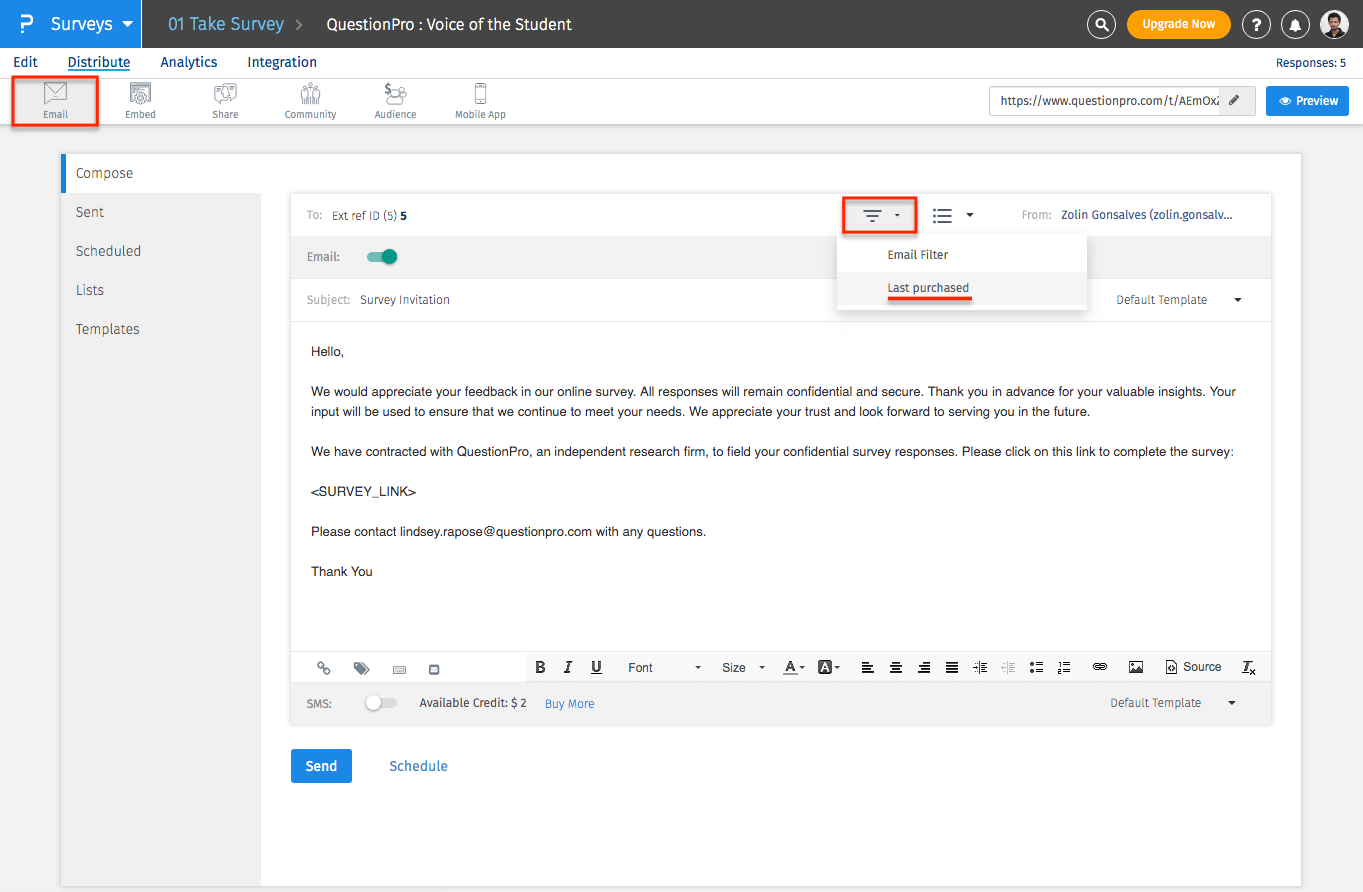
Task: Choose Last purchased from the filter menu
Action: point(928,288)
